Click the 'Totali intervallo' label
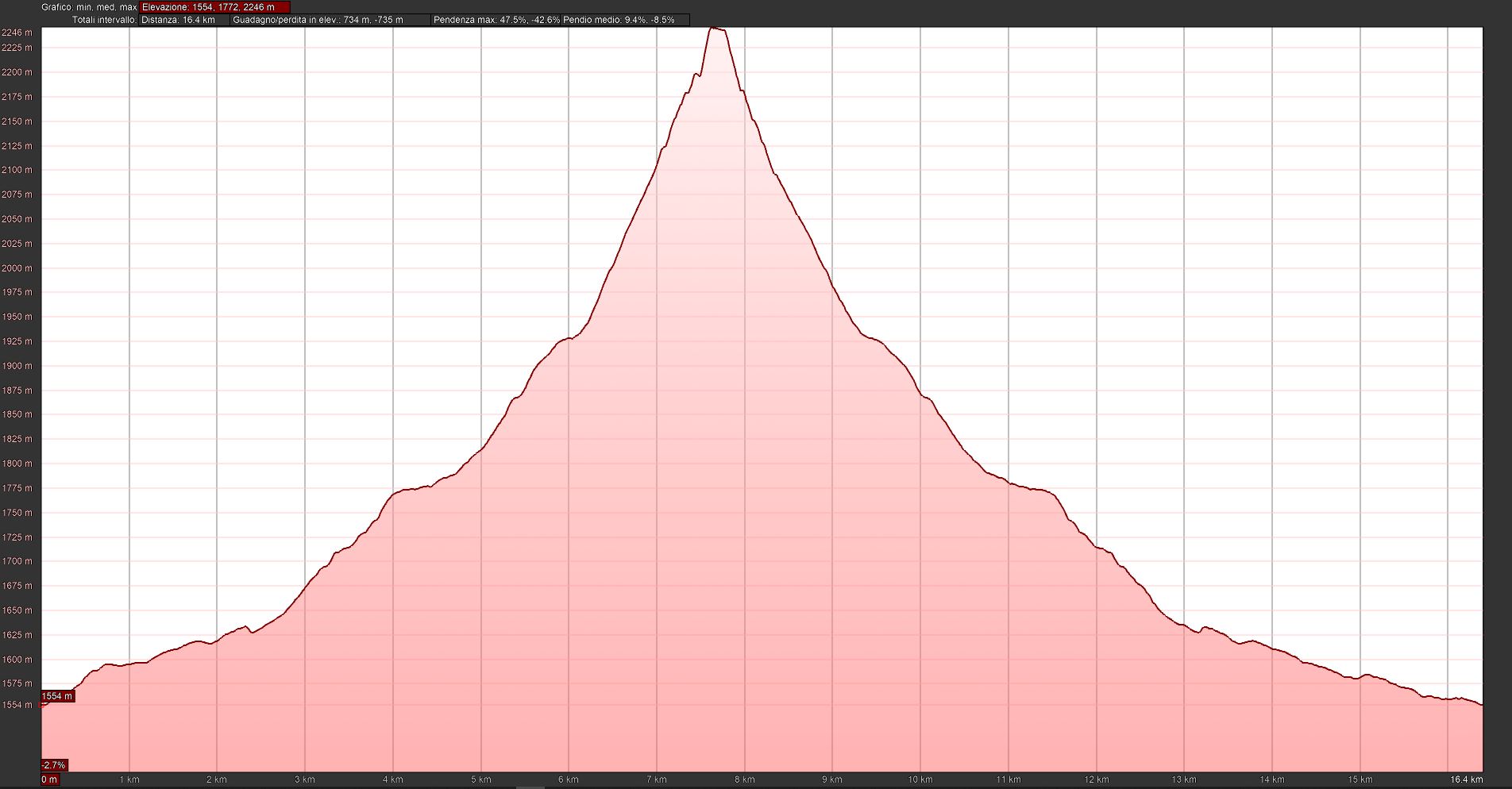Screen dimensions: 1512x789 click(104, 20)
